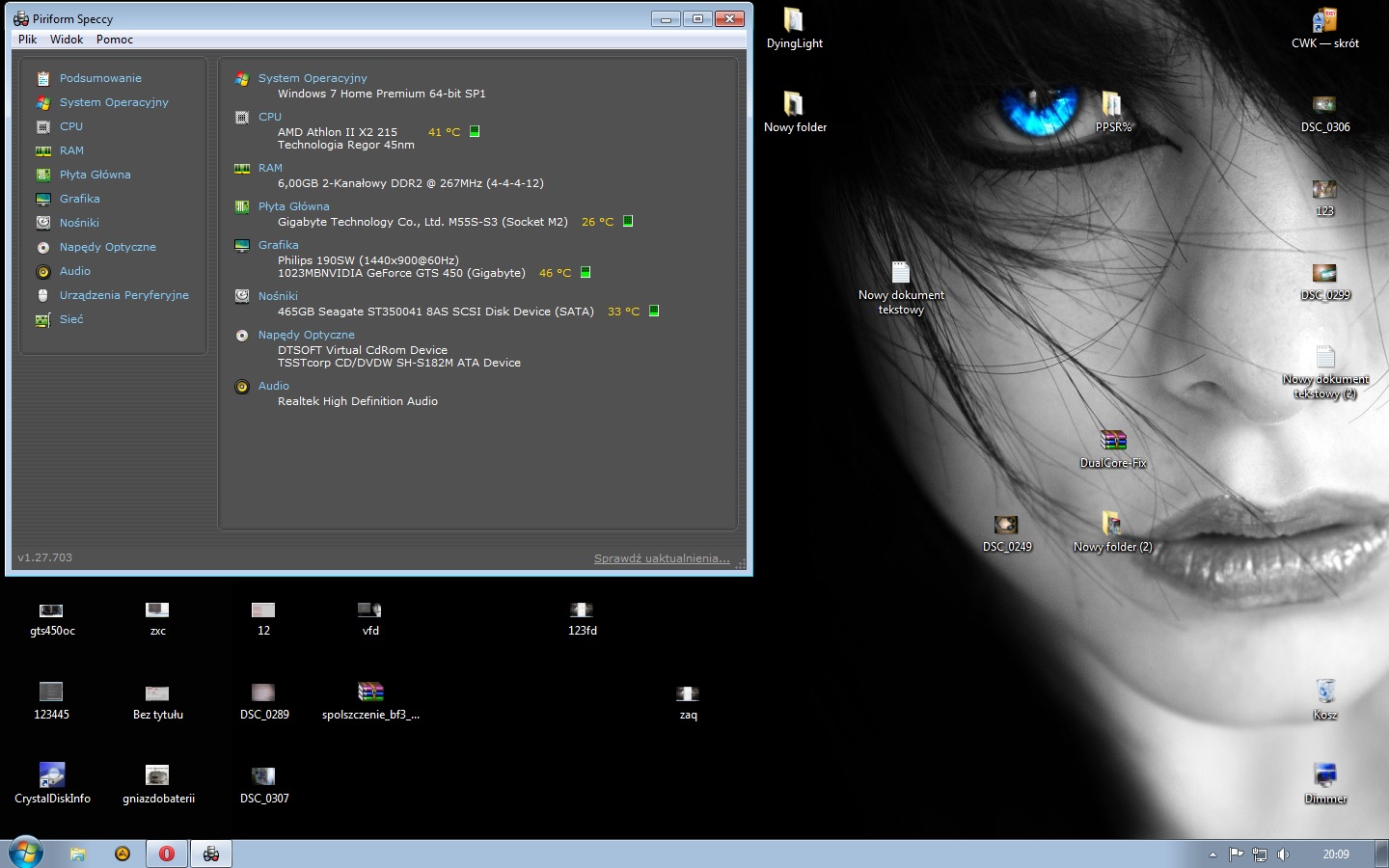The width and height of the screenshot is (1389, 868).
Task: Select the 123fd desktop file
Action: point(582,617)
